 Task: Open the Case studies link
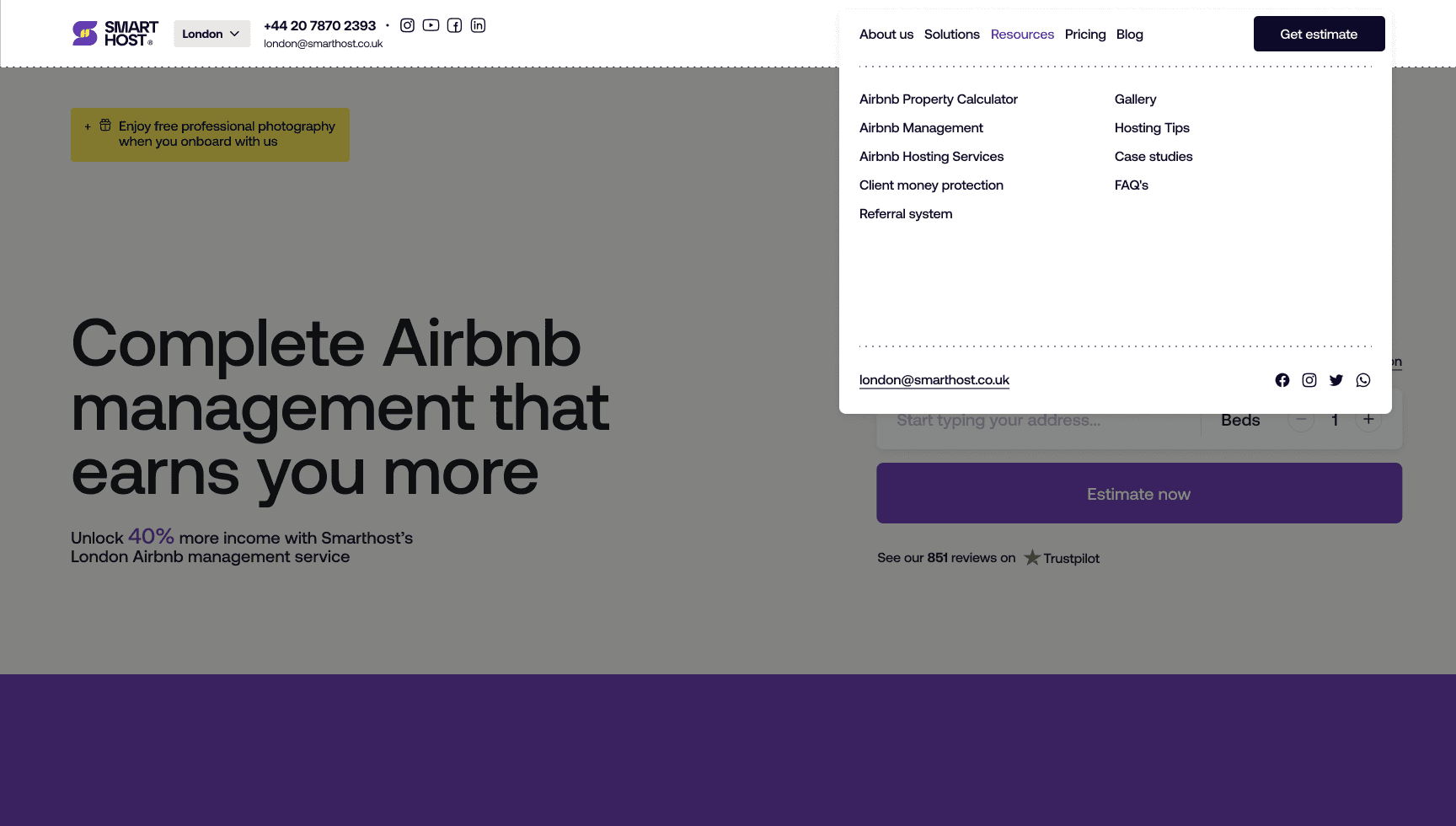point(1154,157)
